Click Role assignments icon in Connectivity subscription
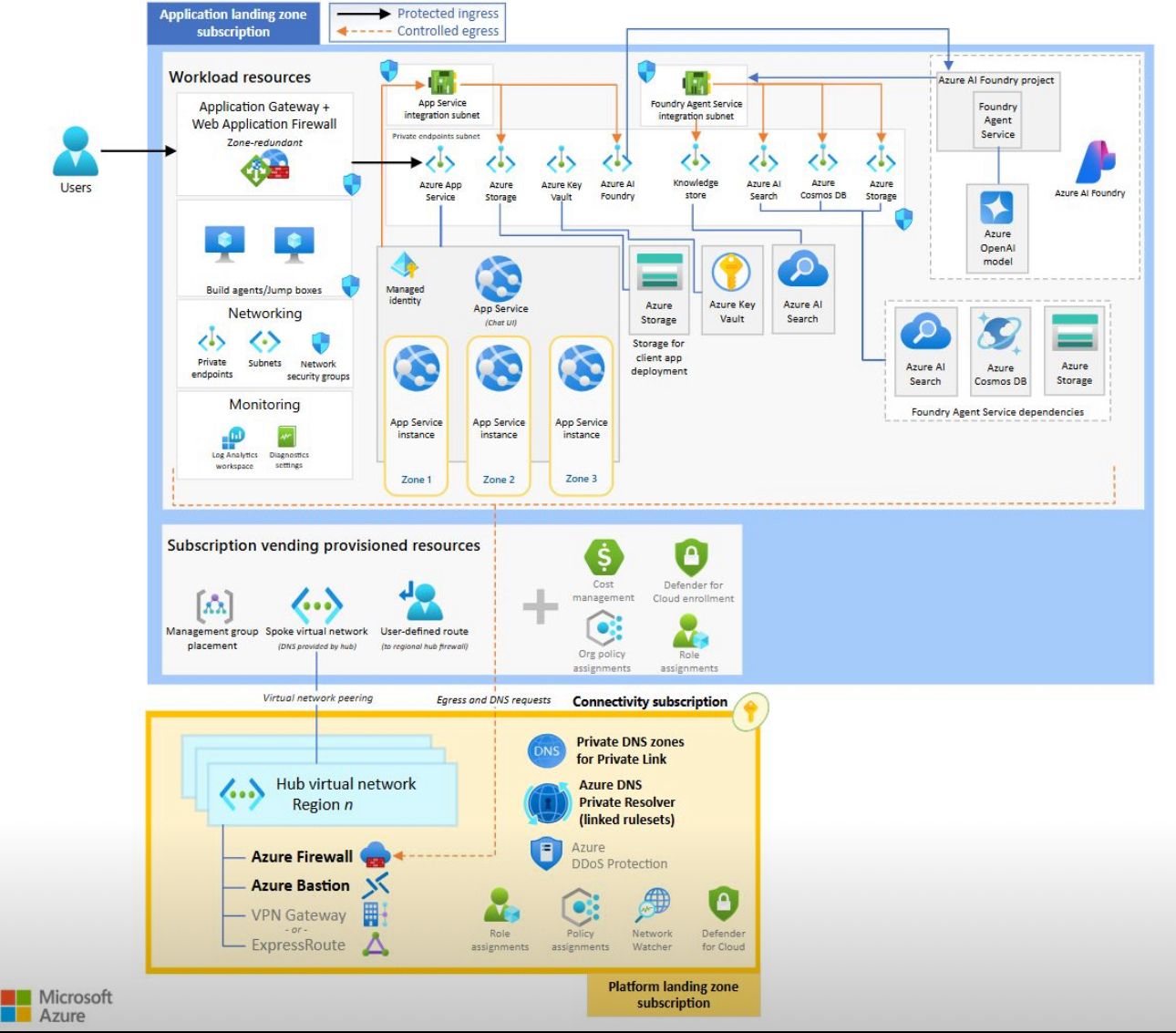1176x1033 pixels. (x=500, y=907)
